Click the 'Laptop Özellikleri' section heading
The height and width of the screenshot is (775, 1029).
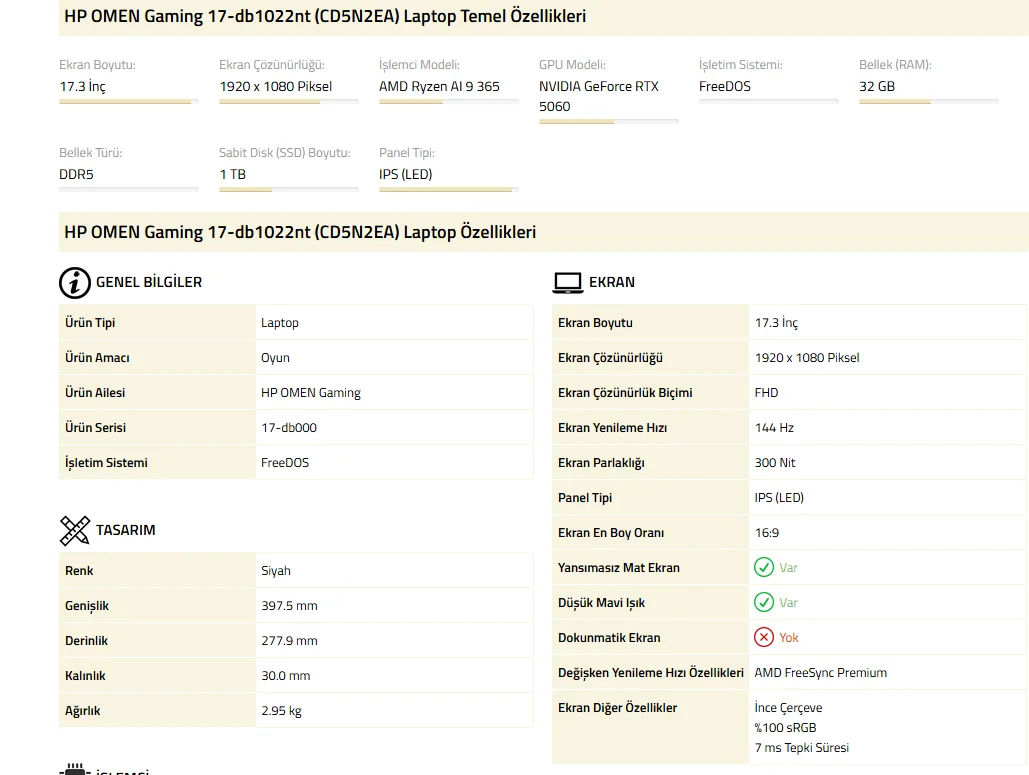click(x=301, y=232)
